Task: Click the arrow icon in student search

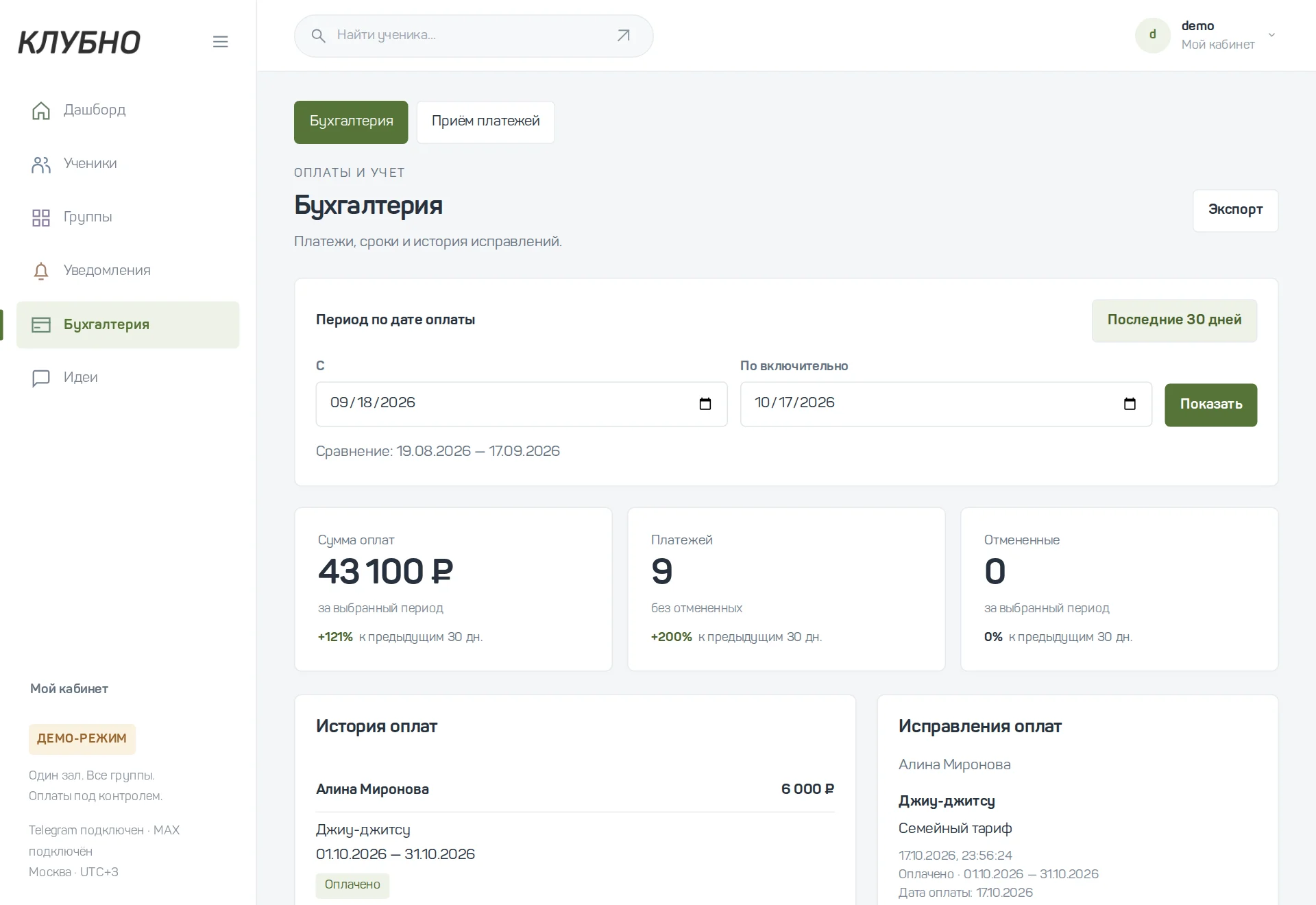Action: tap(623, 36)
